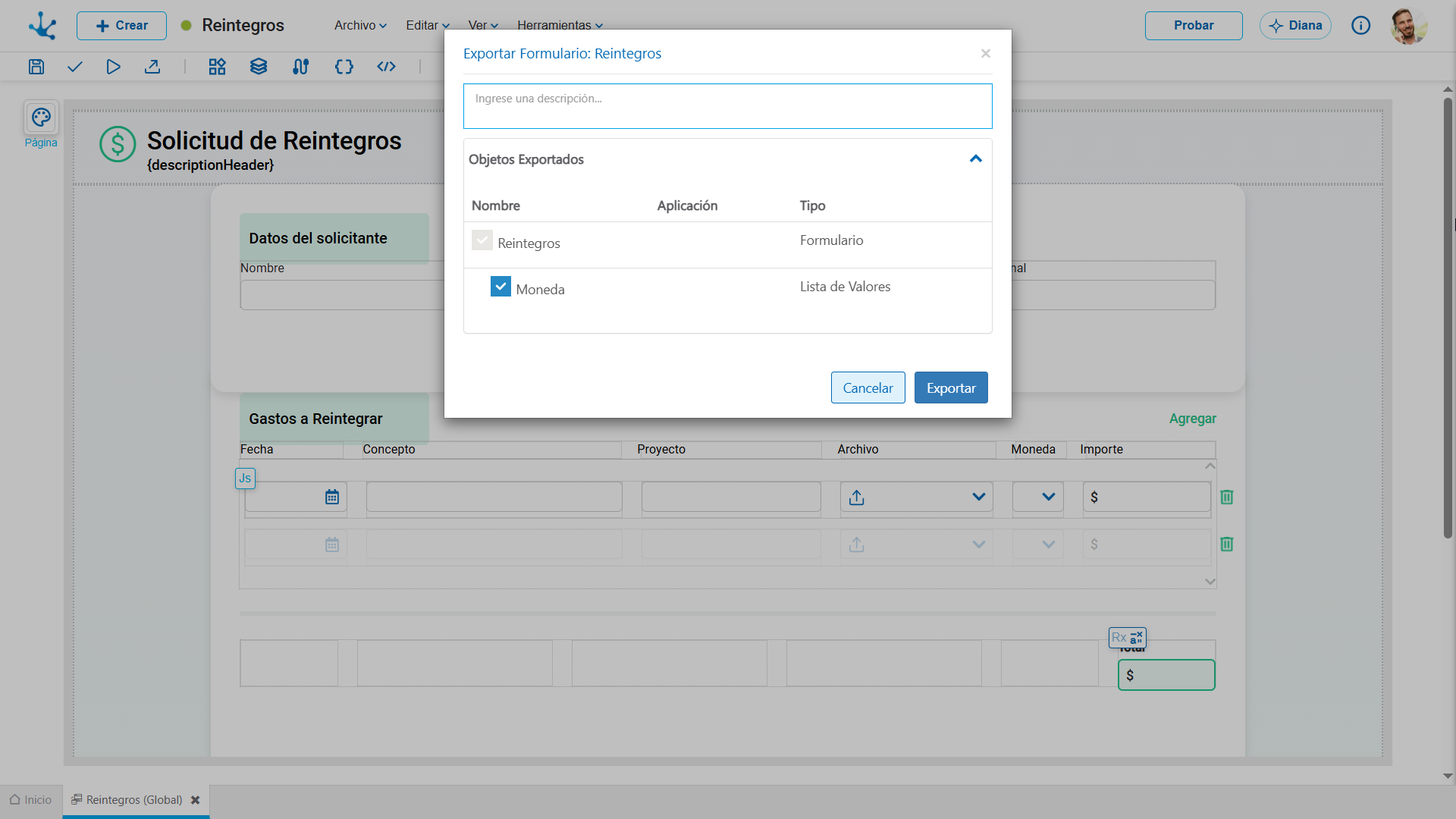Click the Solicitud de Reintegros title

pyautogui.click(x=275, y=141)
